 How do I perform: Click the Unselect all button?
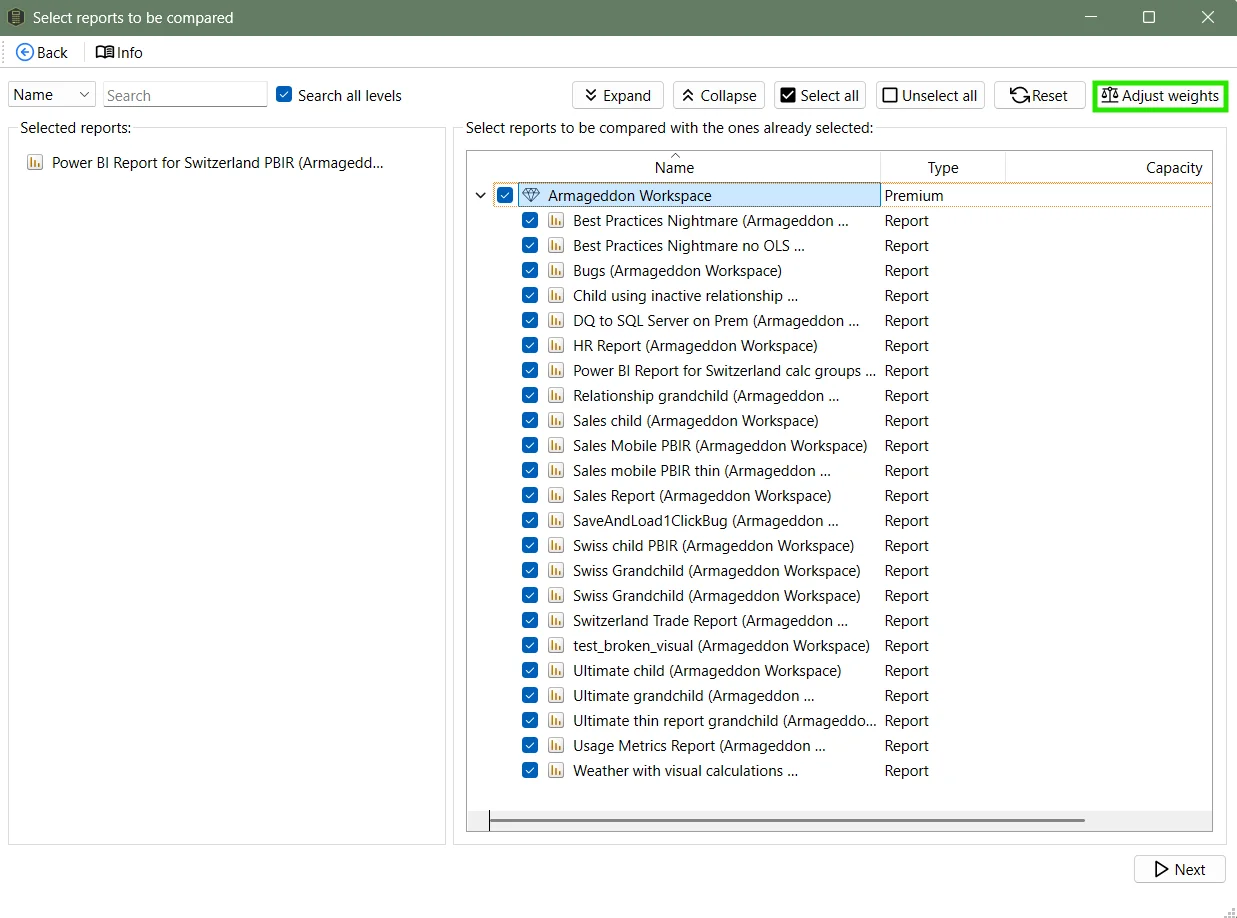click(930, 95)
